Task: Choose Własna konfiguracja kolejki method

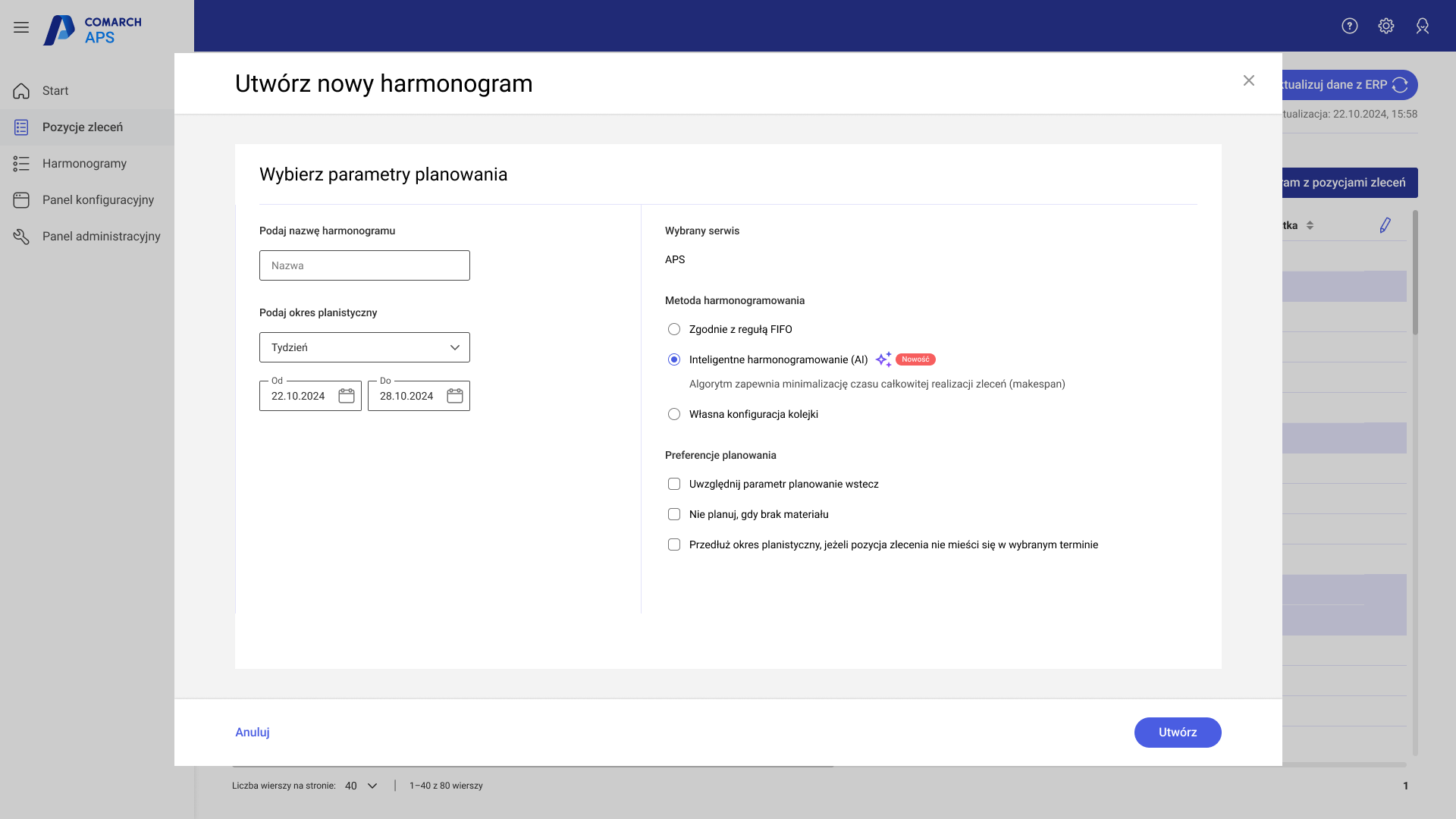Action: 674,414
